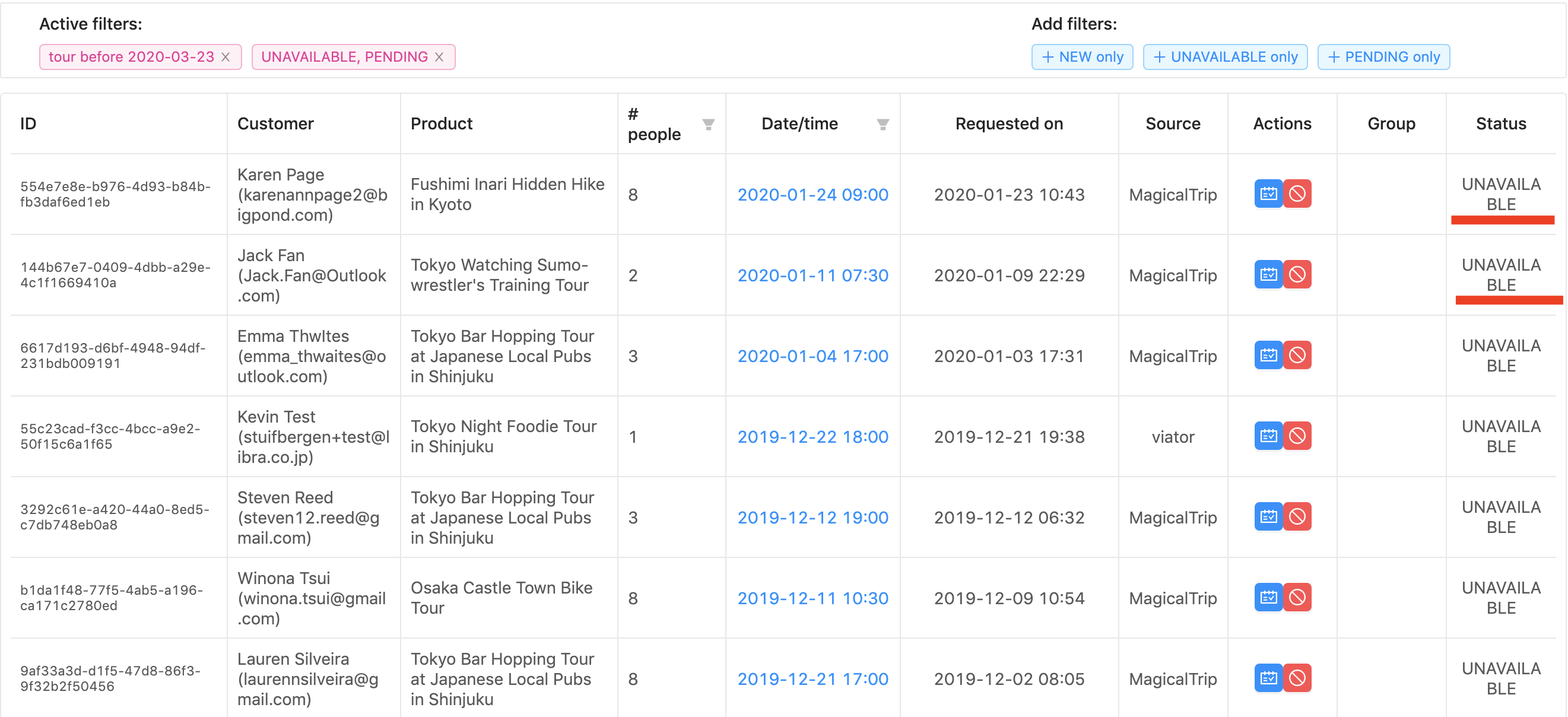Screen dimensions: 1568x717
Task: Open the # people column filter
Action: pyautogui.click(x=708, y=125)
